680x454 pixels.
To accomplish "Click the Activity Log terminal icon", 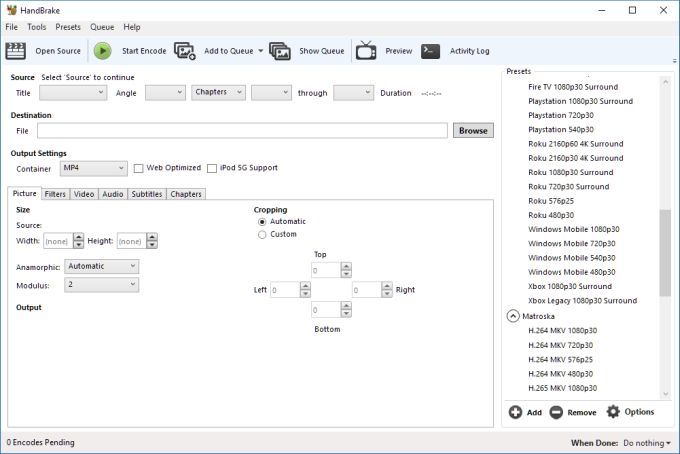I will pos(430,51).
